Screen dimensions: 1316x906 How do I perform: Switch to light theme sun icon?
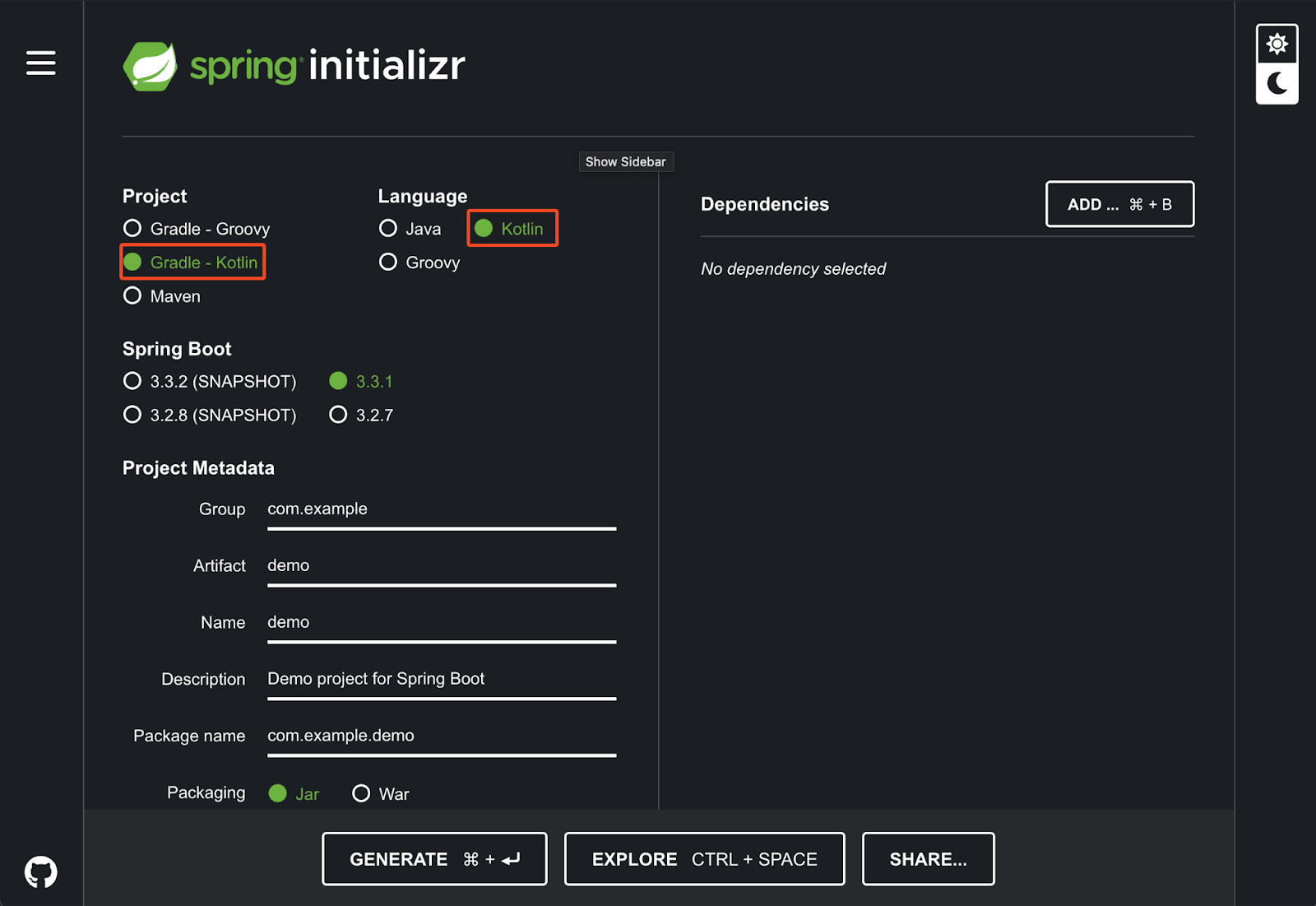click(1277, 44)
